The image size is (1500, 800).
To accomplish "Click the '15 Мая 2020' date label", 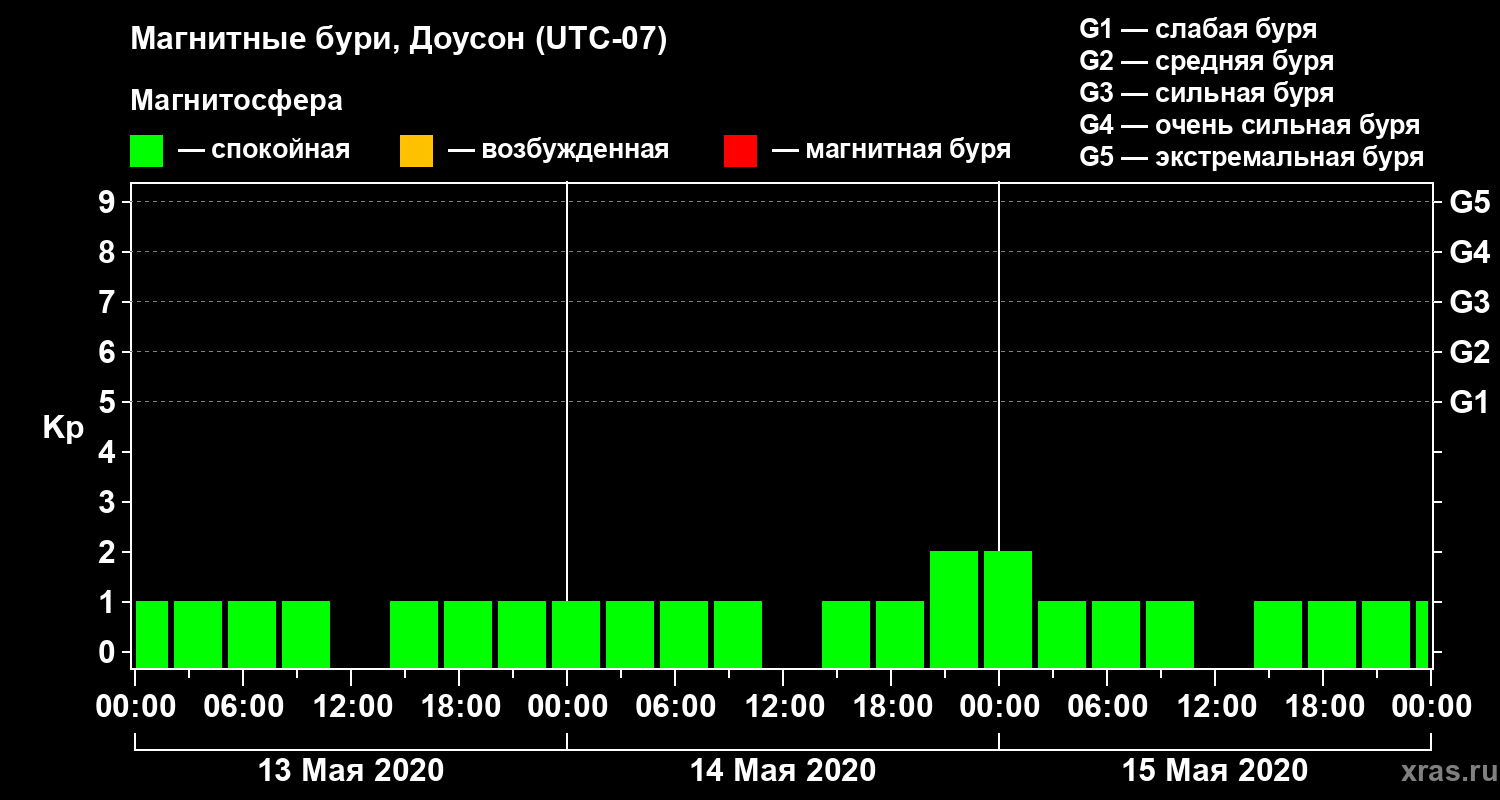I will pyautogui.click(x=1215, y=771).
